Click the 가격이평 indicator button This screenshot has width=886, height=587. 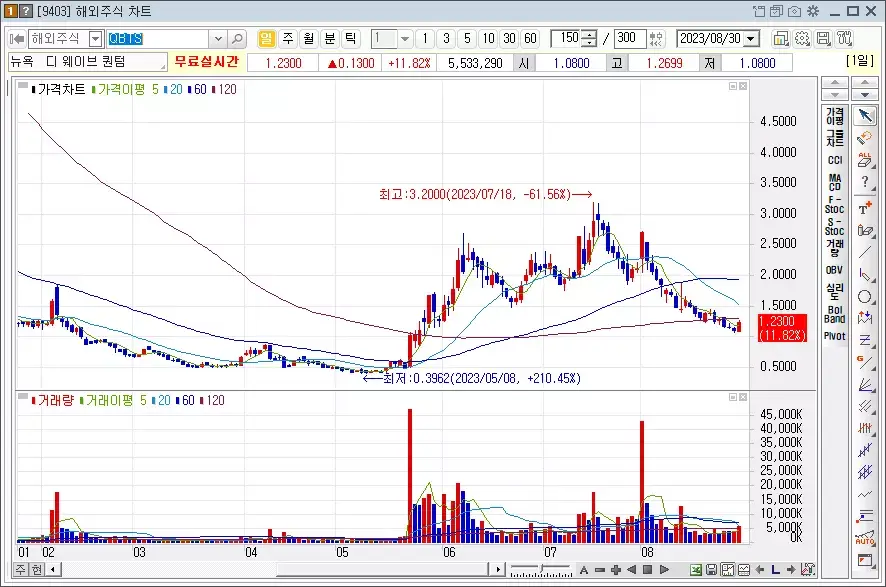835,116
